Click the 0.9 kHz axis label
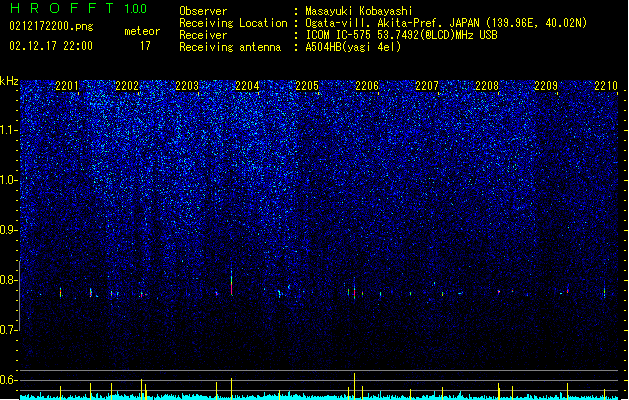This screenshot has width=629, height=400. (x=9, y=230)
